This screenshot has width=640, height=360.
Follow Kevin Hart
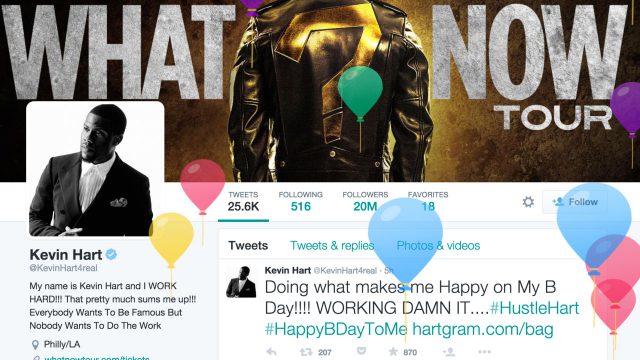(575, 202)
